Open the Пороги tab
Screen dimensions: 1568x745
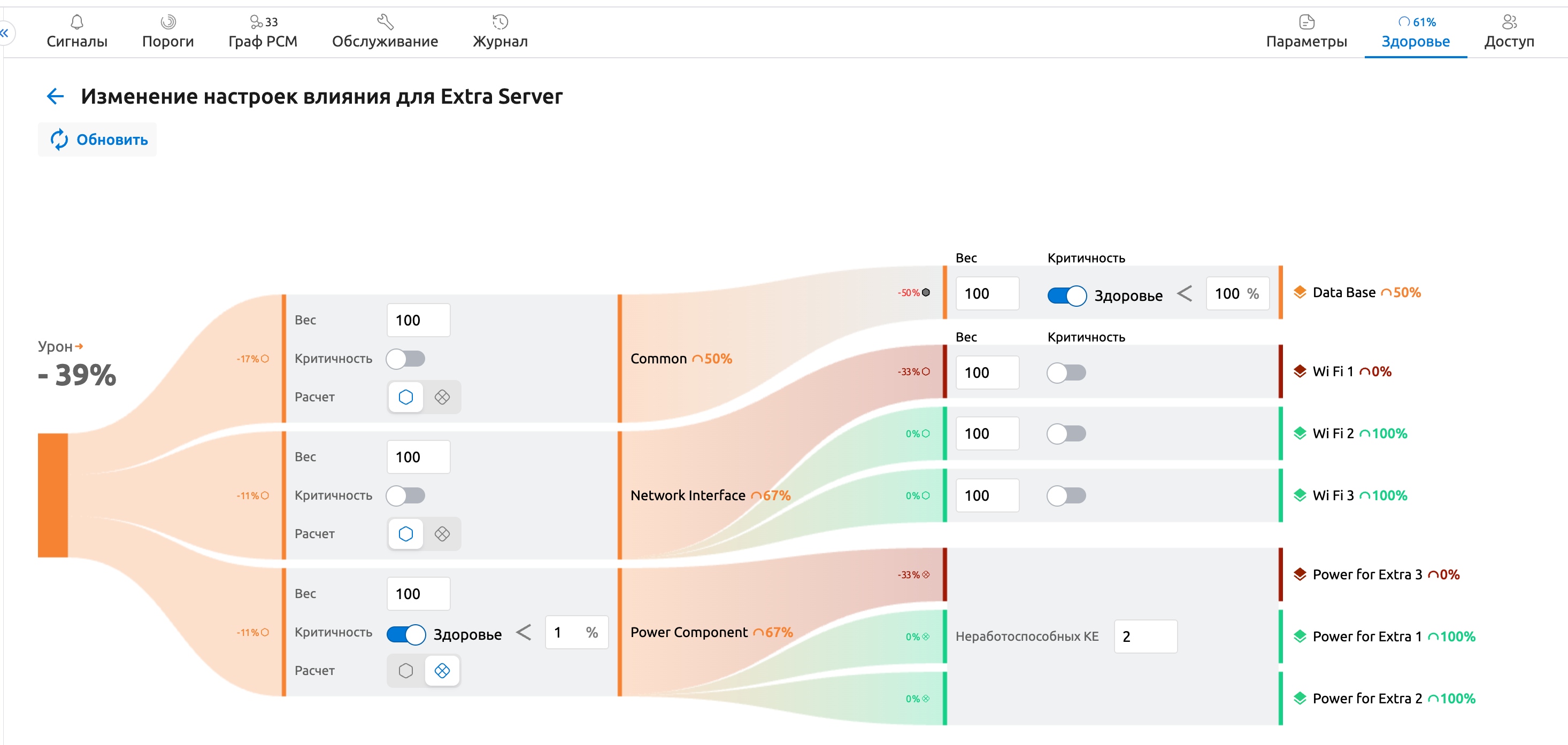168,32
